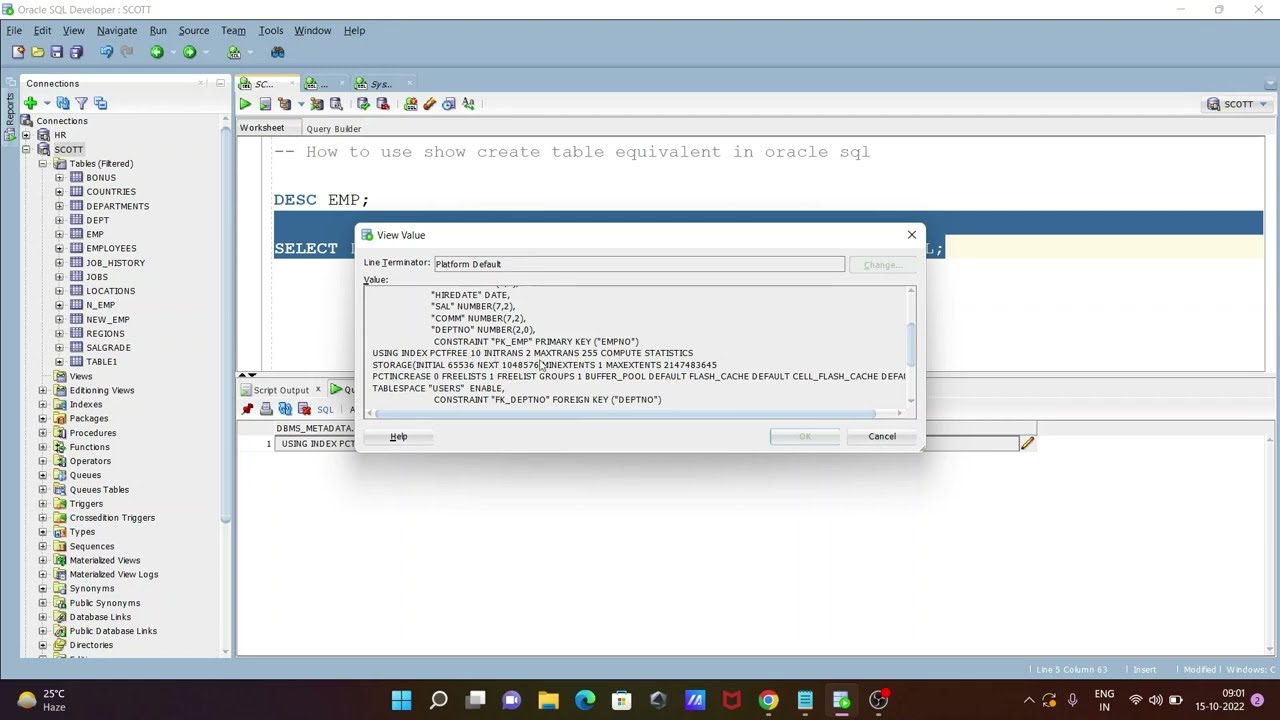1280x720 pixels.
Task: Click the Run Statement green play icon
Action: (x=245, y=104)
